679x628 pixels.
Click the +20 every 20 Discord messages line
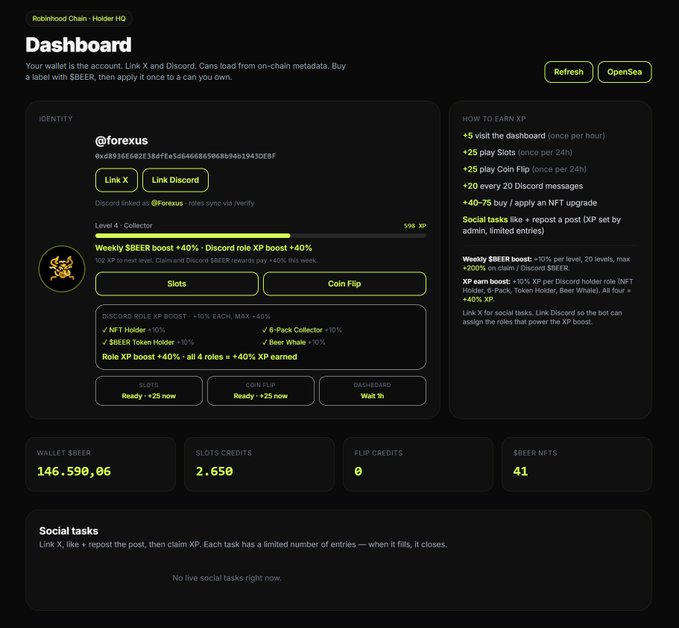(x=523, y=186)
